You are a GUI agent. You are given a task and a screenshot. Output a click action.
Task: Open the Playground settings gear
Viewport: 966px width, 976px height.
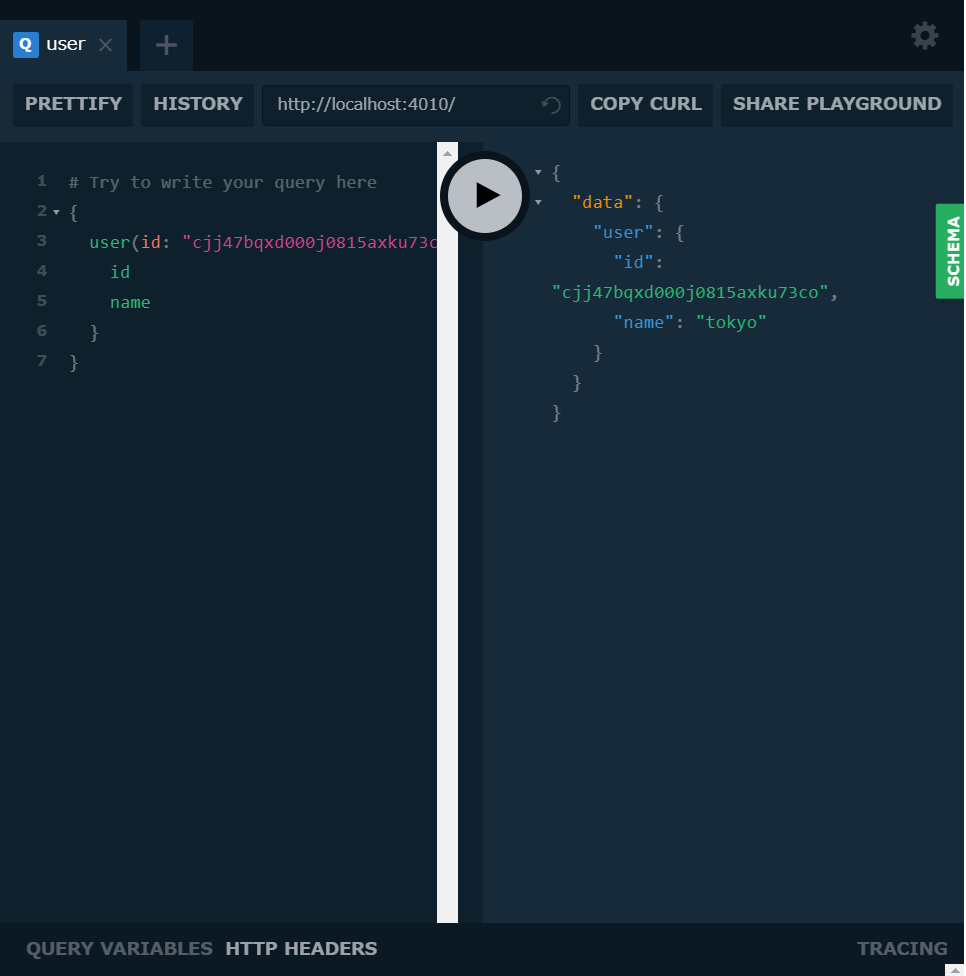[924, 36]
